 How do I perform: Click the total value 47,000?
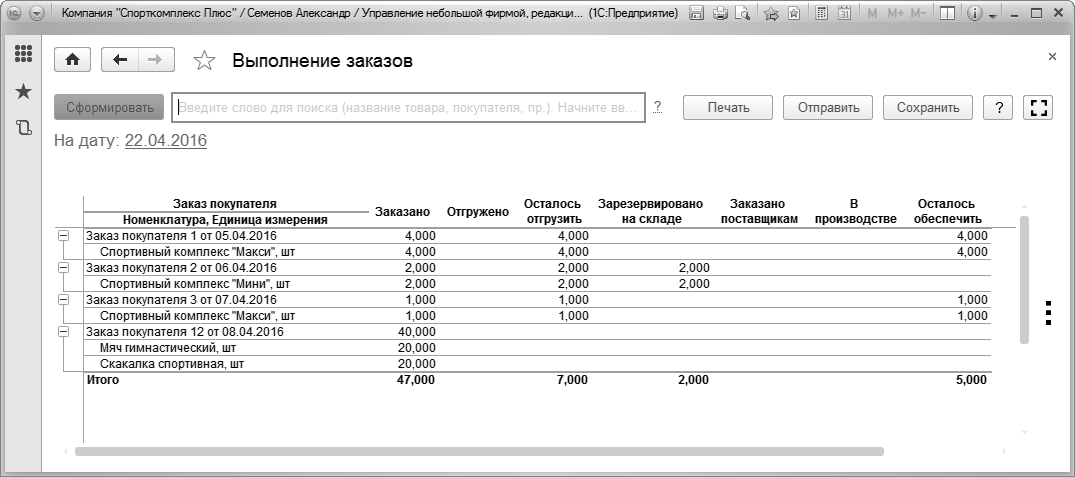pyautogui.click(x=415, y=380)
